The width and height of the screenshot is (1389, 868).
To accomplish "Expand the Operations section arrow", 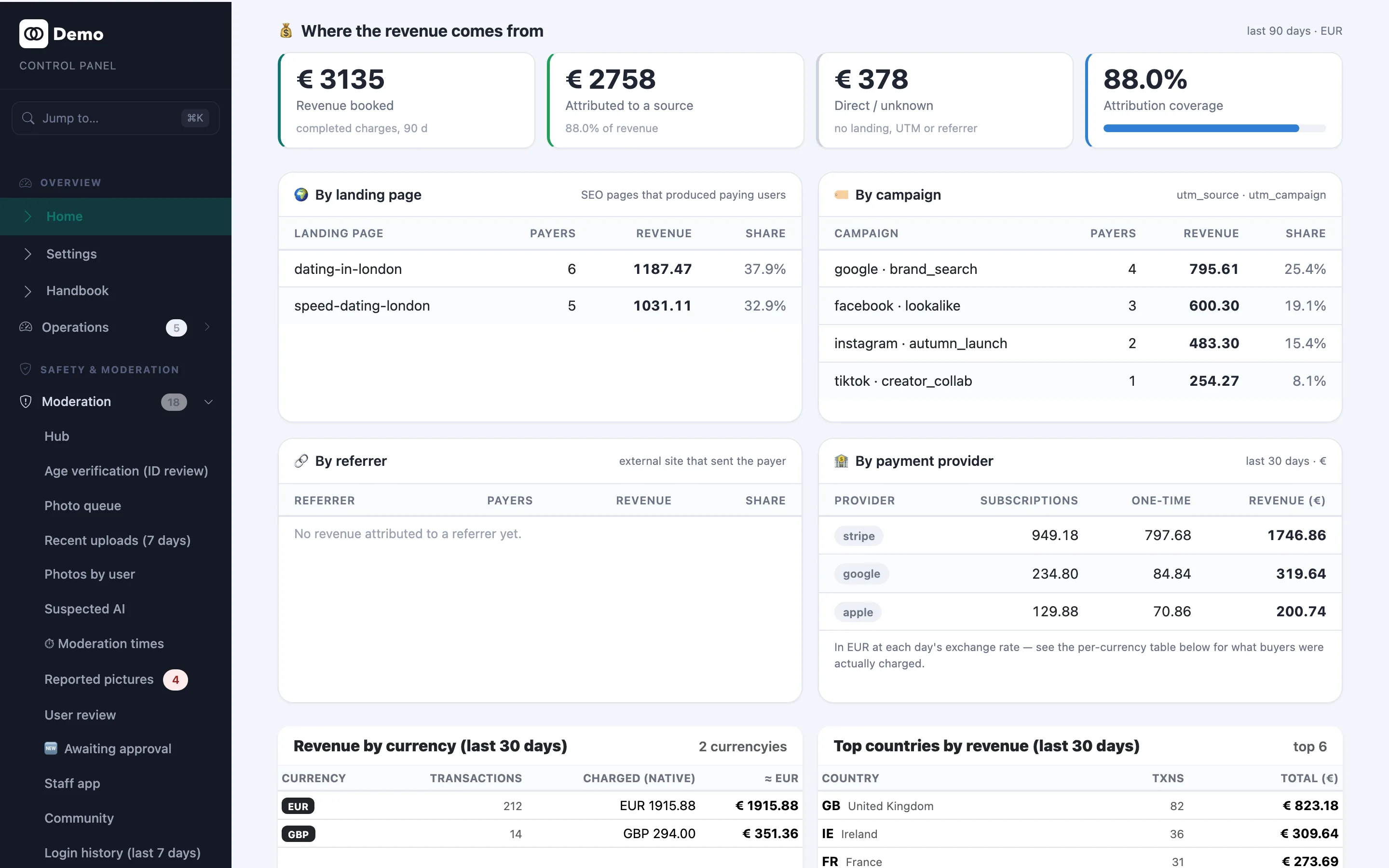I will click(207, 327).
